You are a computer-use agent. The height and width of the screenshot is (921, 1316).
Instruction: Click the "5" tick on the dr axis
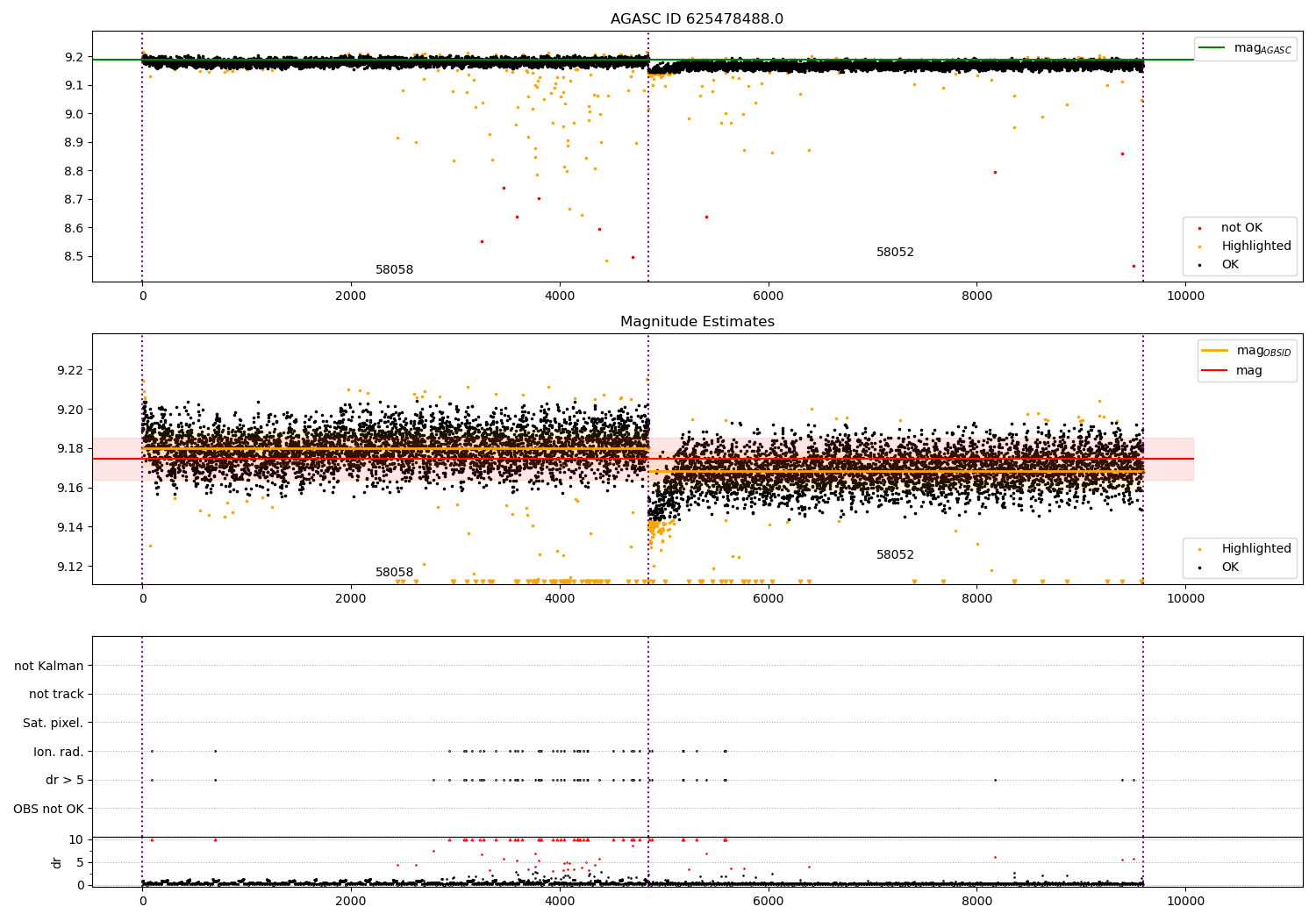coord(80,862)
